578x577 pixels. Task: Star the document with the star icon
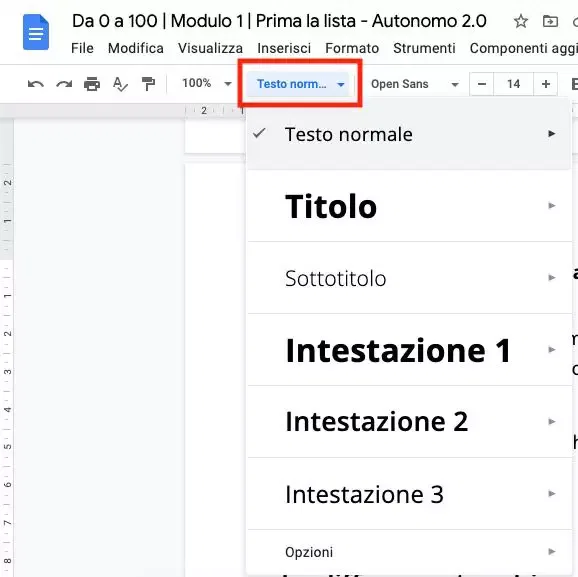click(x=520, y=21)
